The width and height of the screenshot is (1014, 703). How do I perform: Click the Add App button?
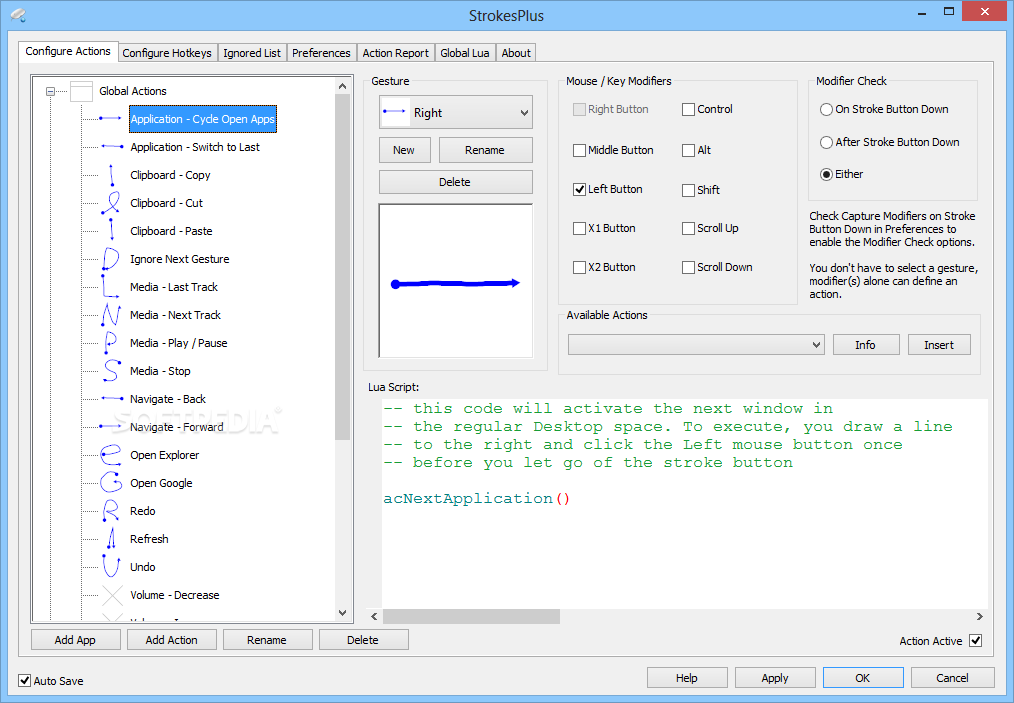[76, 640]
